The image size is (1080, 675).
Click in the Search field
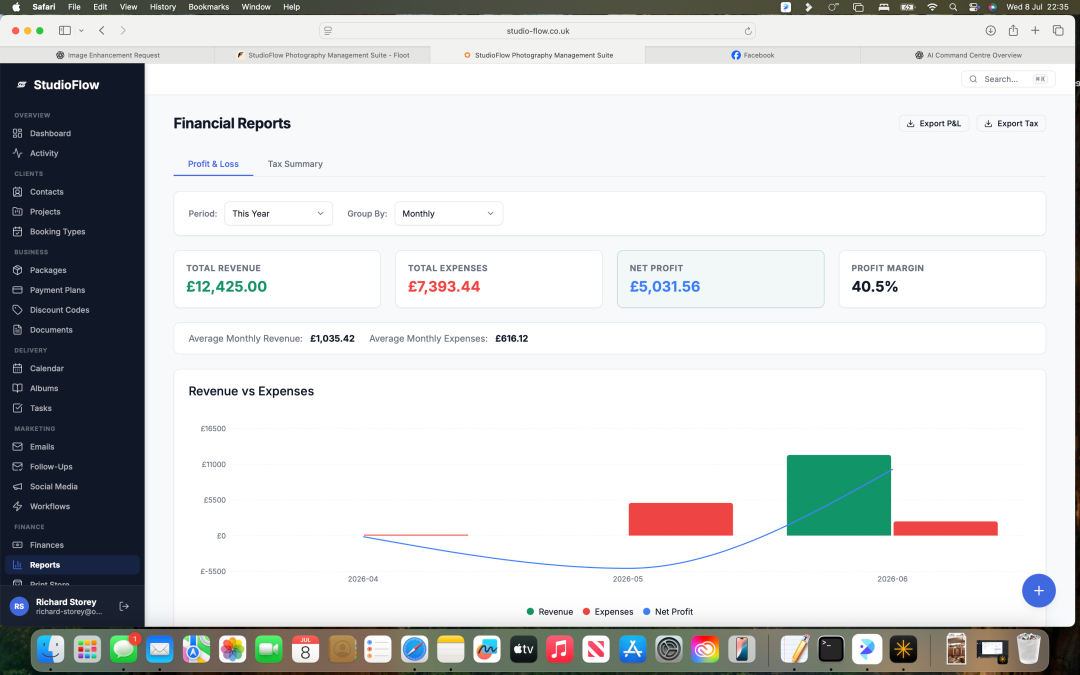1008,79
